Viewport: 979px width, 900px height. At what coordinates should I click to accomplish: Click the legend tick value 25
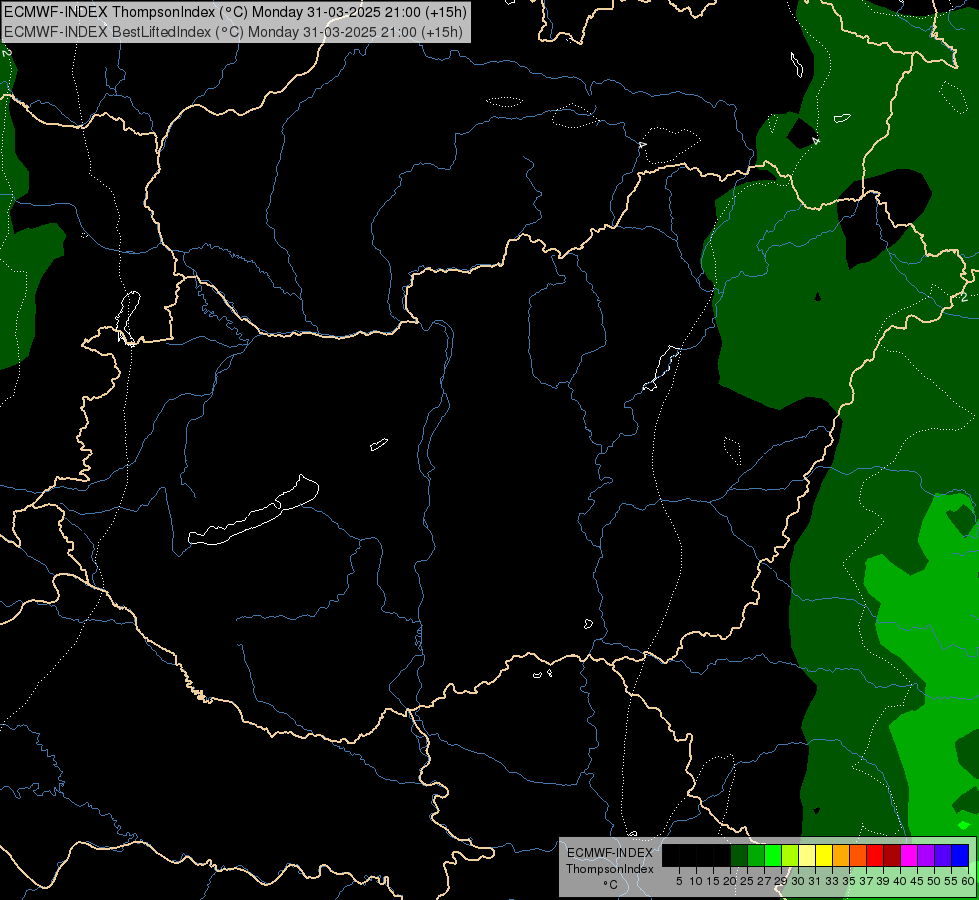pos(747,881)
